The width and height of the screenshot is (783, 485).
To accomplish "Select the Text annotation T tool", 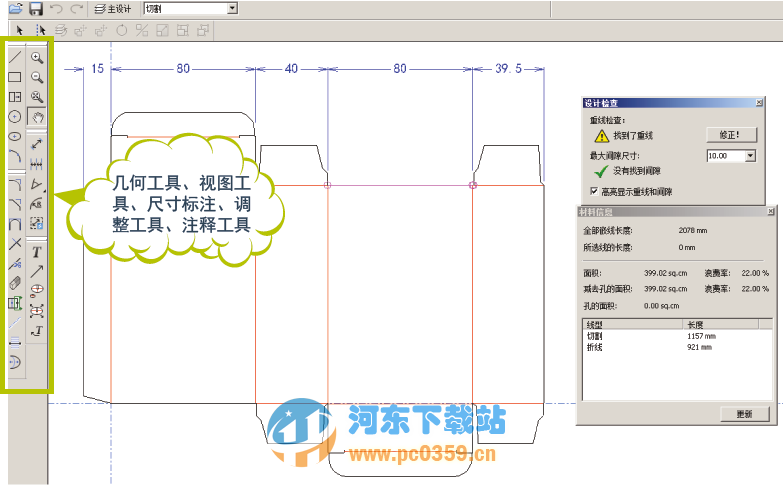I will click(x=36, y=252).
